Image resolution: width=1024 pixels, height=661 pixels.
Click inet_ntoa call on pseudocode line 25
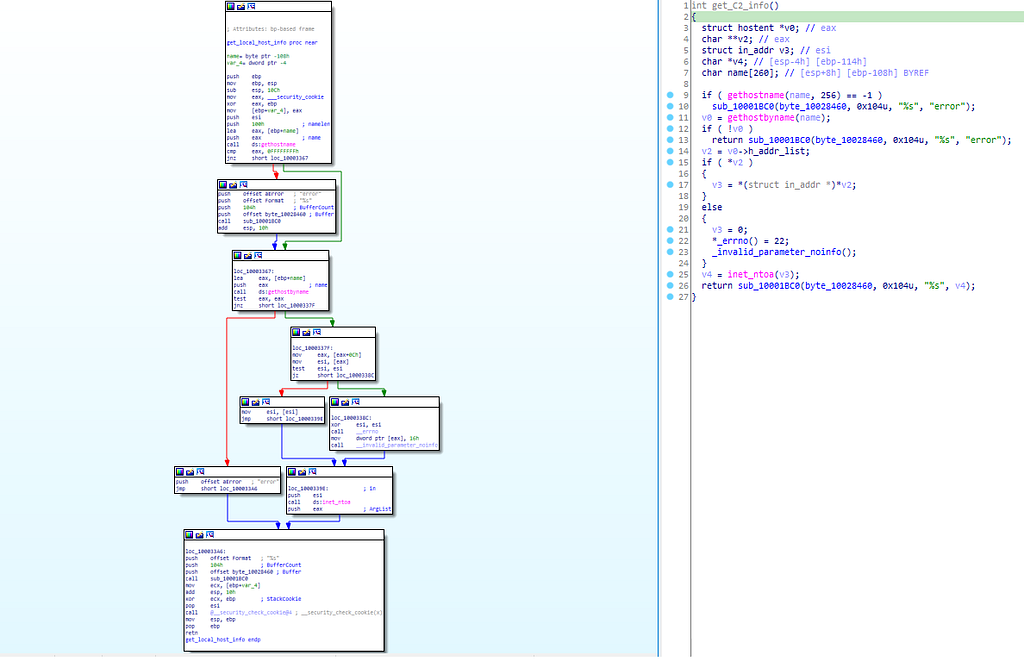(750, 274)
